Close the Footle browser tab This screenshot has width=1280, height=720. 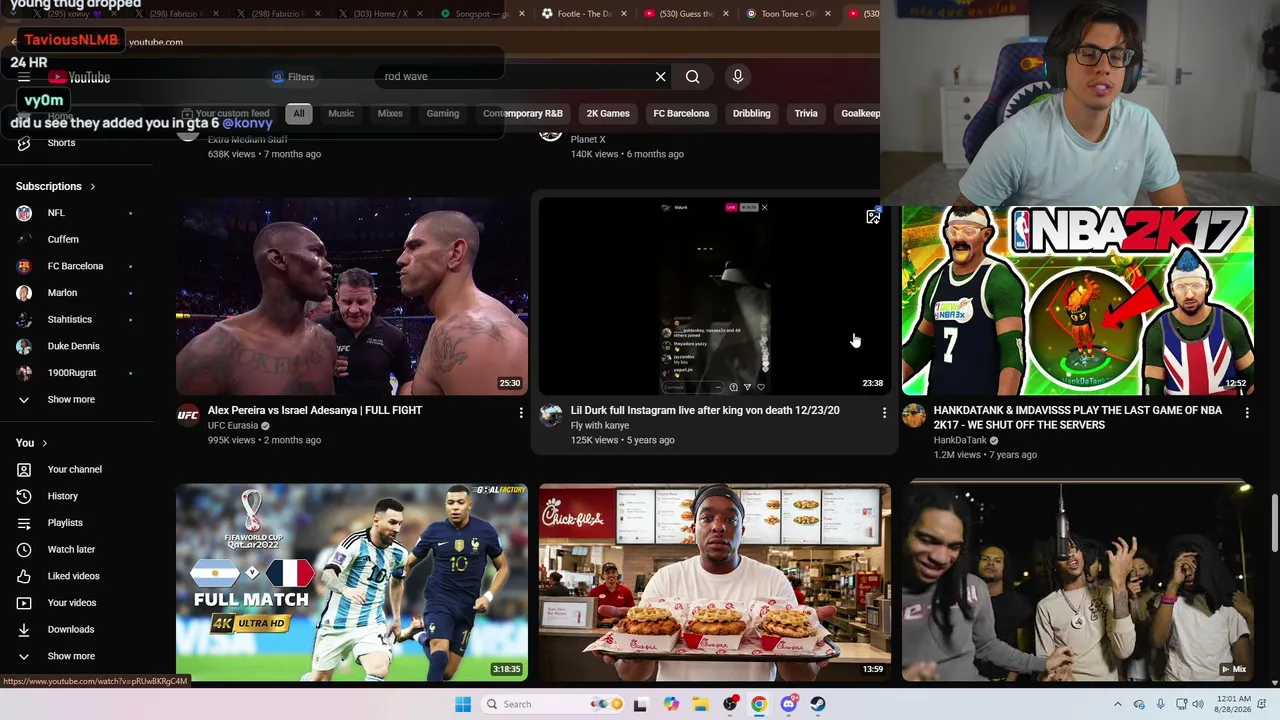(624, 14)
